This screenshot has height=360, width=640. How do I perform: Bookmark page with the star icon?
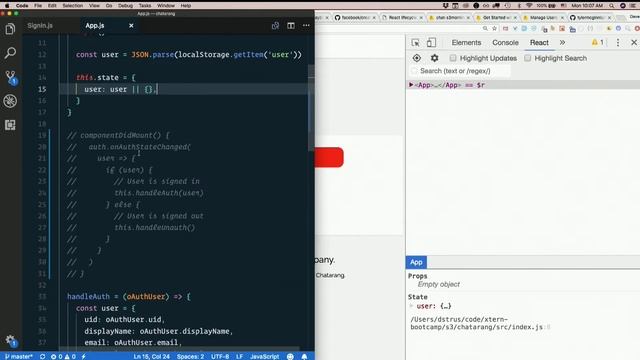(494, 29)
